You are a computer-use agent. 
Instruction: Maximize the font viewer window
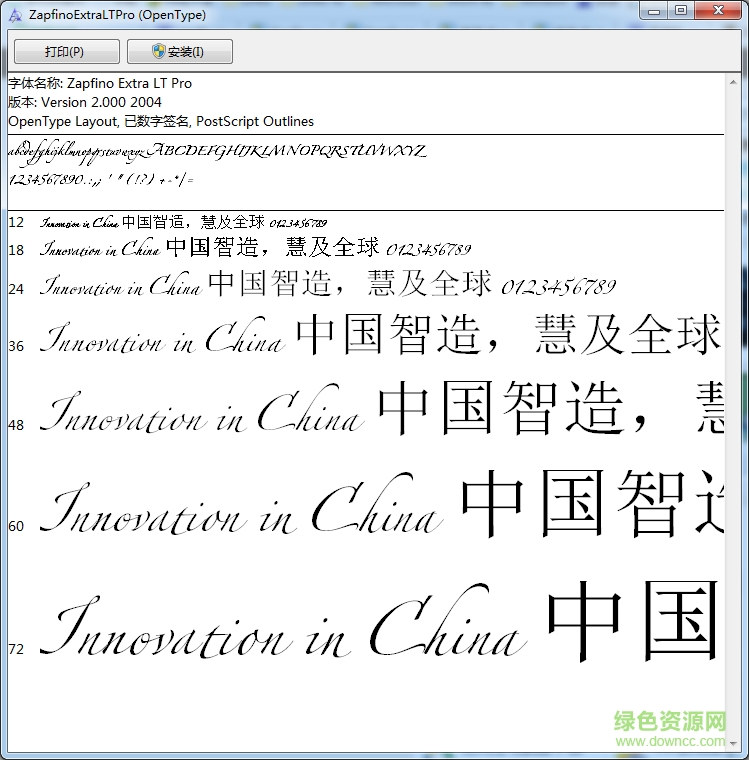(681, 11)
